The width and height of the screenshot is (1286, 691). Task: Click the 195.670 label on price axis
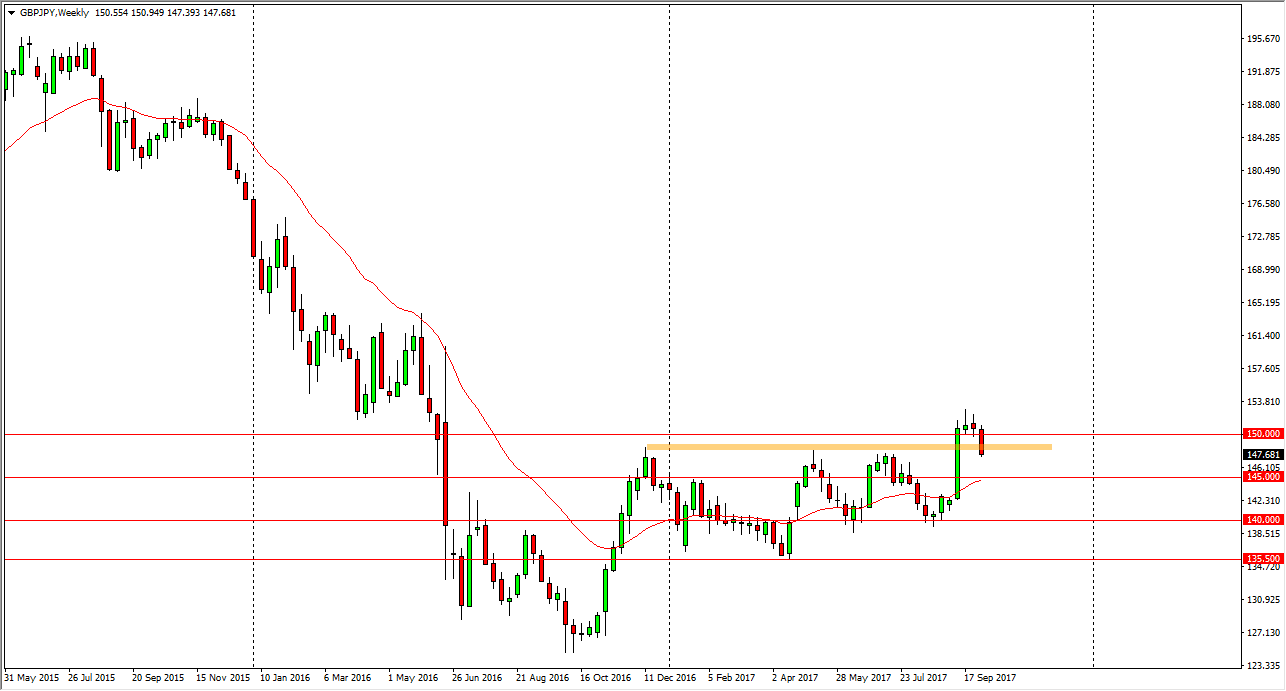(1264, 39)
